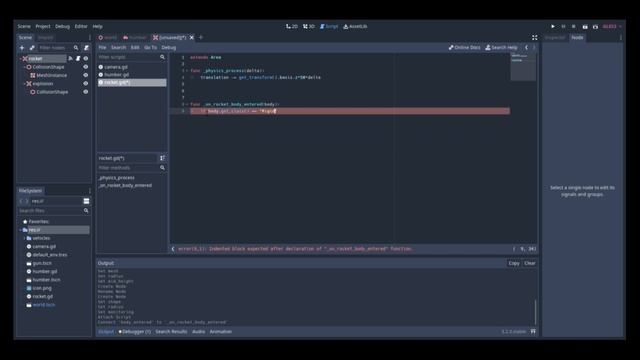Toggle FileSystem split mode icon
The height and width of the screenshot is (360, 640).
pos(86,201)
